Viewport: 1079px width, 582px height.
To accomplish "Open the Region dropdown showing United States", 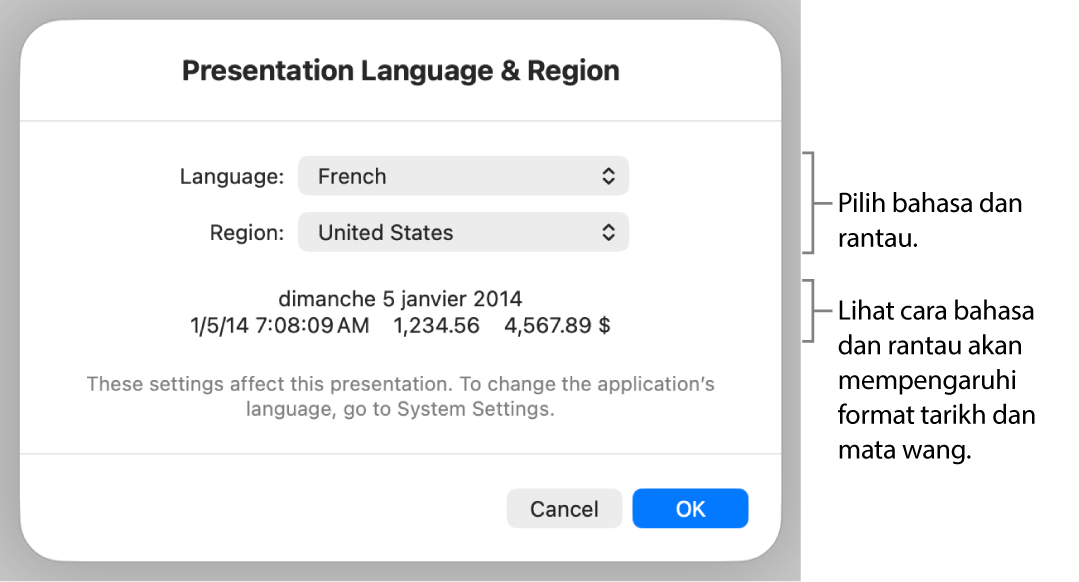I will tap(464, 232).
